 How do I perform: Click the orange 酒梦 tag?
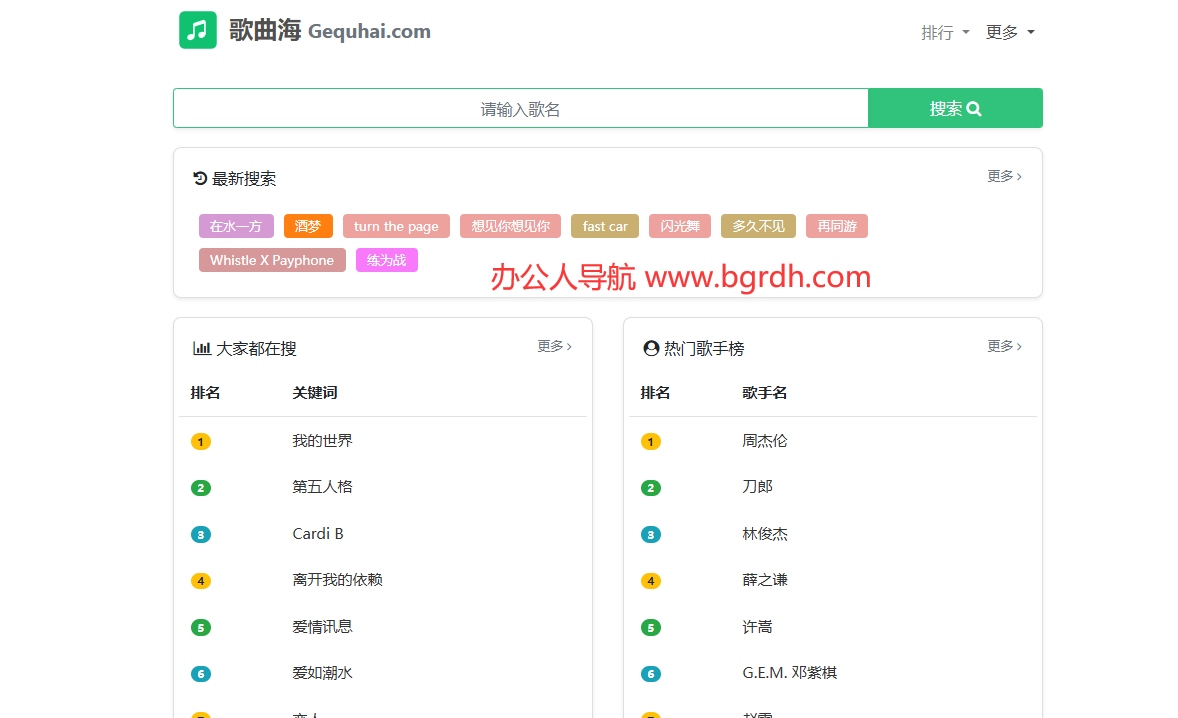click(308, 226)
